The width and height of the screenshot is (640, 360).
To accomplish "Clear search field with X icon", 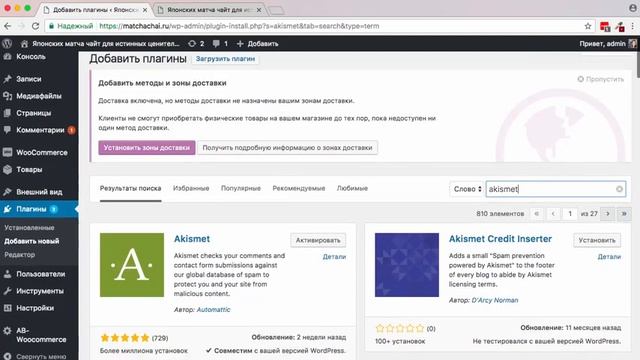I will (619, 189).
